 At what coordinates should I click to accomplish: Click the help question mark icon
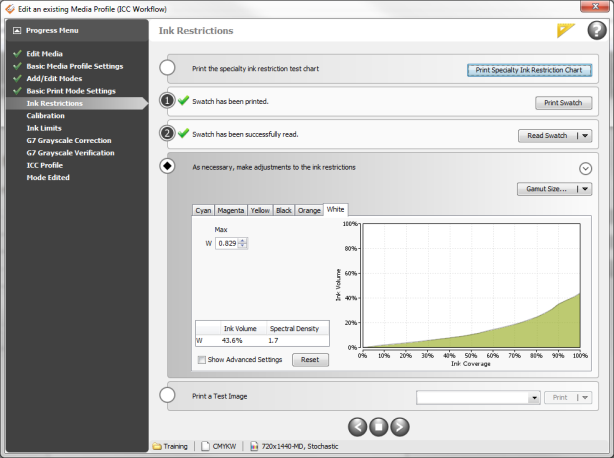tap(597, 30)
